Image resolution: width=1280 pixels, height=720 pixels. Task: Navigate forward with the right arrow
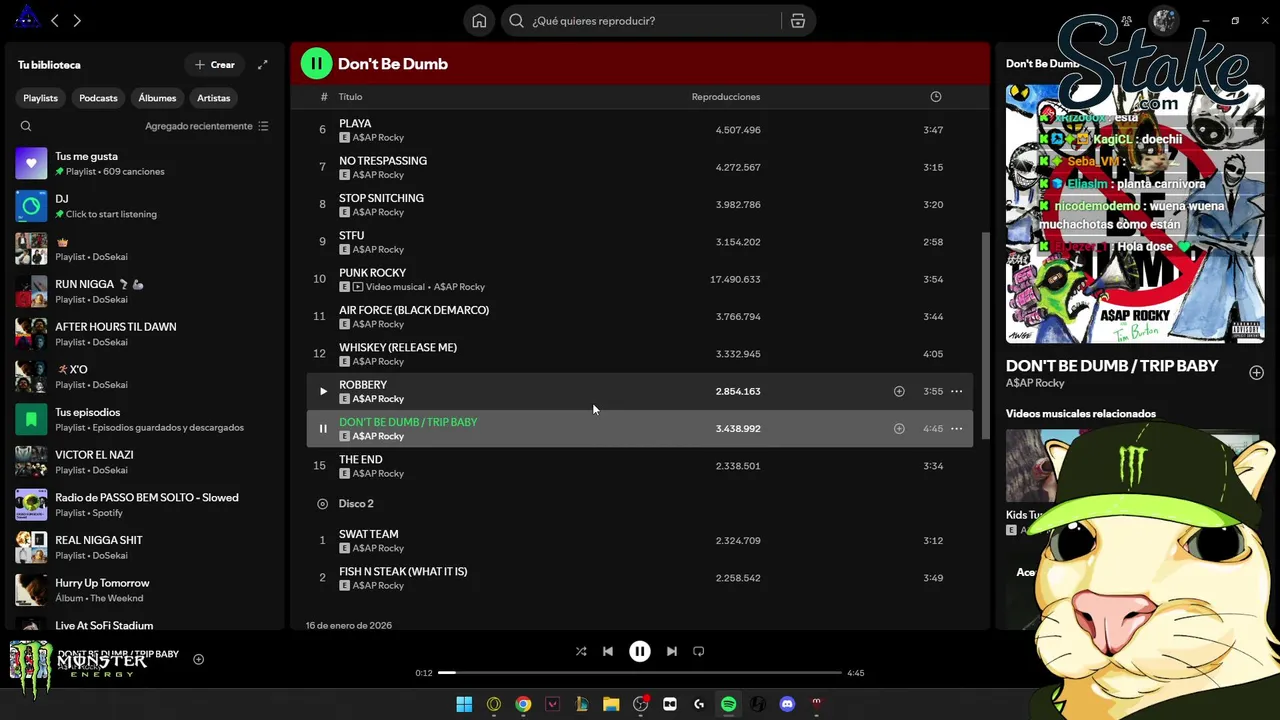pyautogui.click(x=77, y=21)
